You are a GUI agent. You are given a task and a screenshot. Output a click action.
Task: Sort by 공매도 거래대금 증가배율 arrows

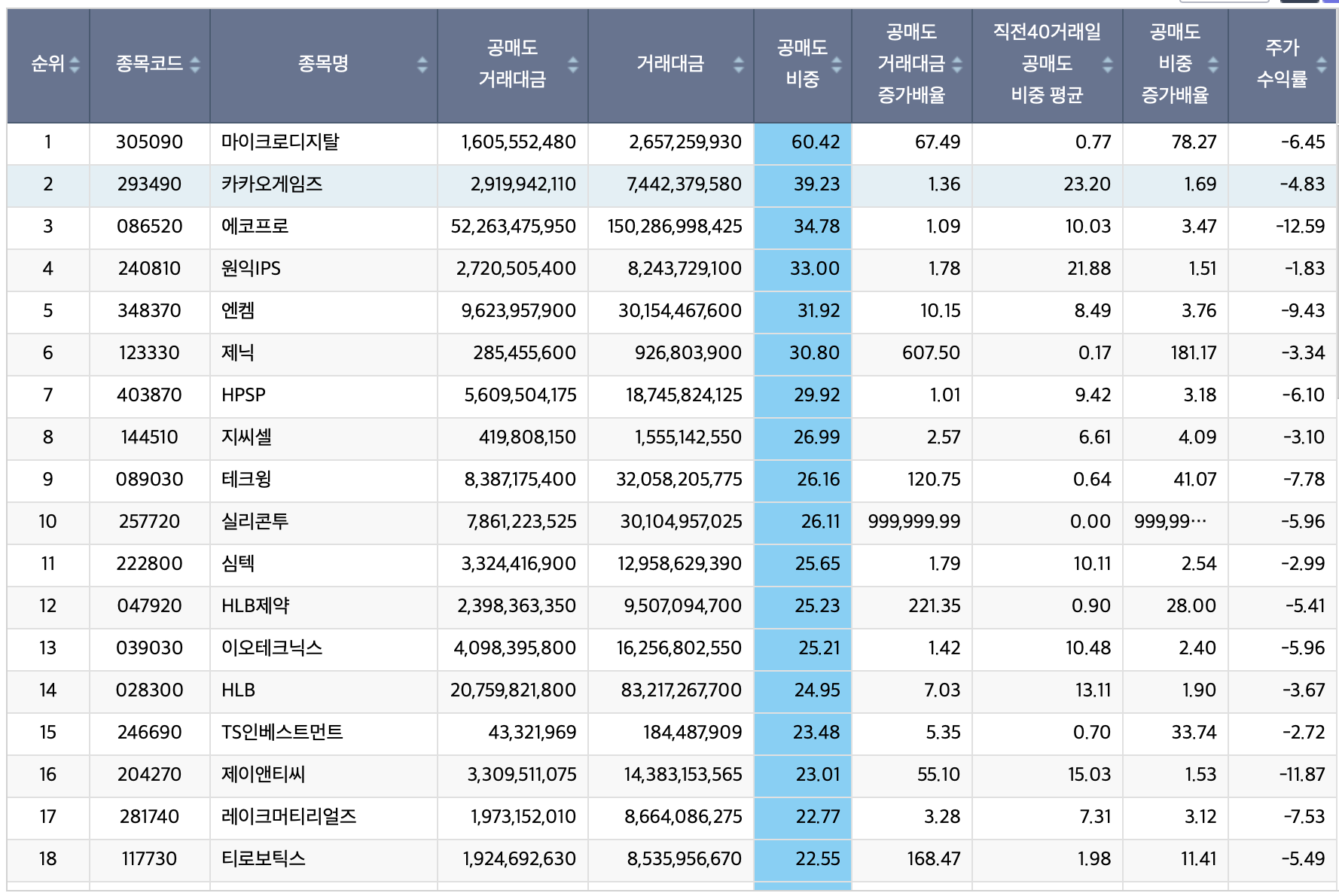(956, 65)
